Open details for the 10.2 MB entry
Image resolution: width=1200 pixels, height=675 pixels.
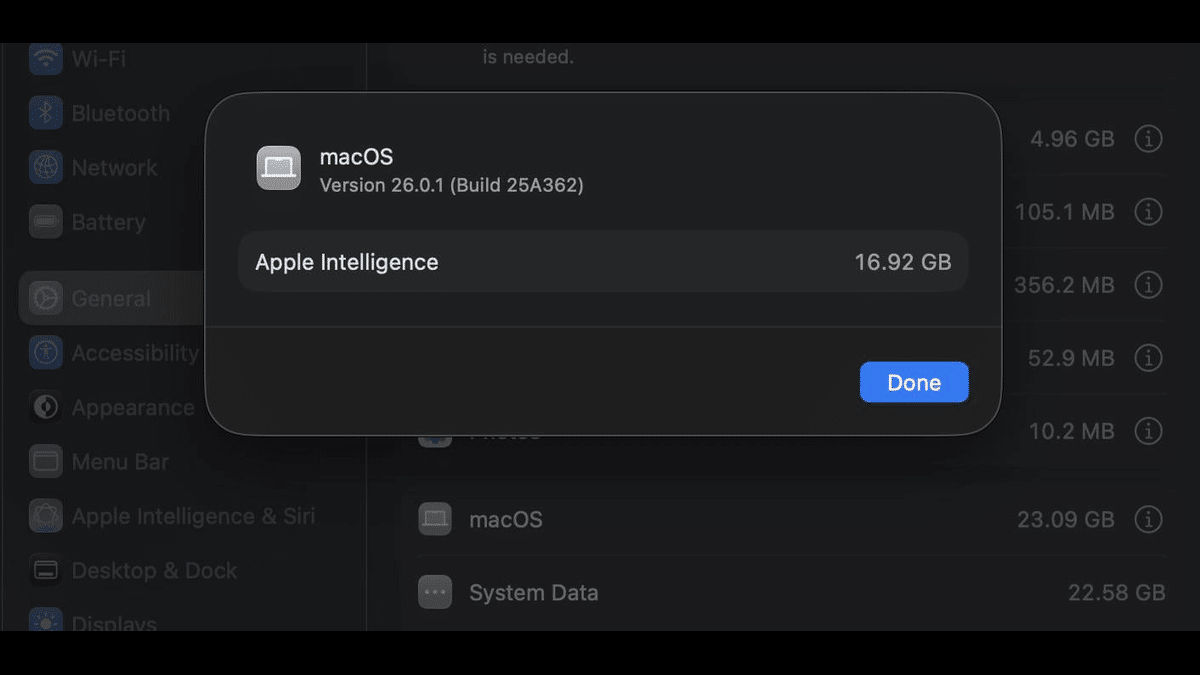pyautogui.click(x=1147, y=431)
